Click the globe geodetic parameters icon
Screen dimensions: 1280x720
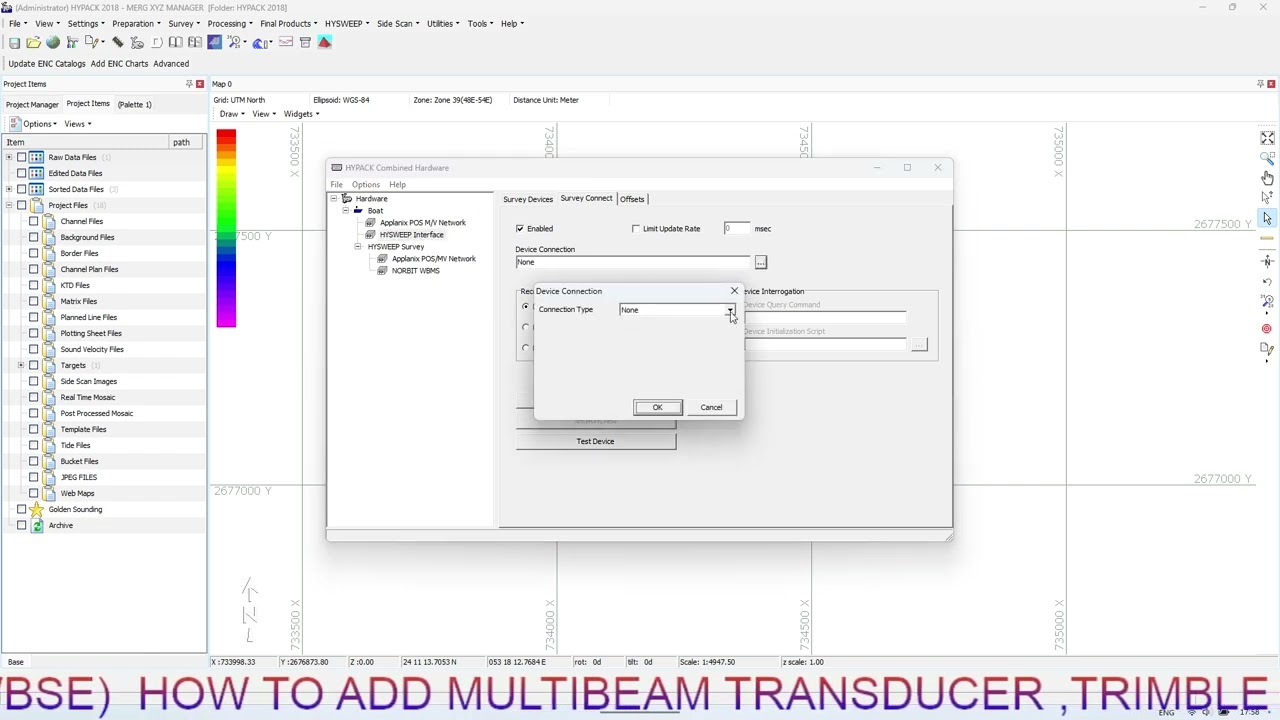53,43
